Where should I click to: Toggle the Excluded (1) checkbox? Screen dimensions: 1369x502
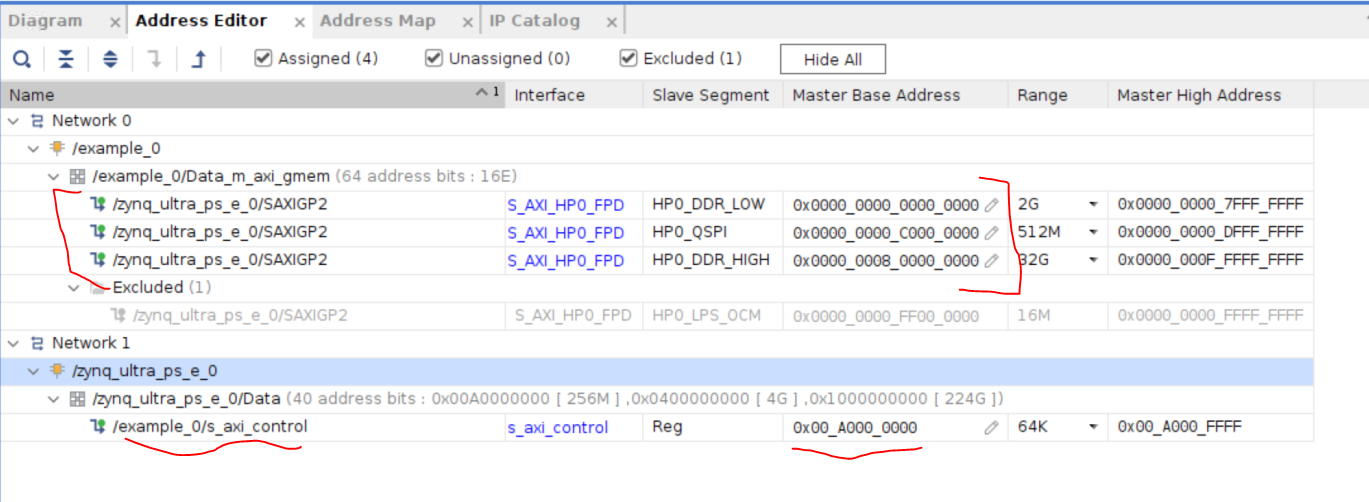click(629, 58)
